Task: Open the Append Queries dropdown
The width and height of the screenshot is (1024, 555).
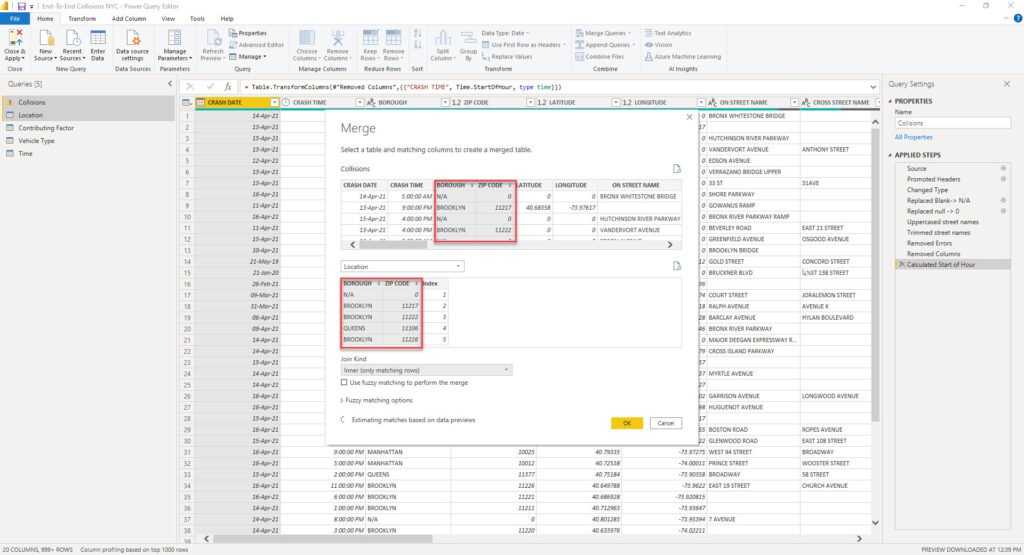Action: coord(605,45)
